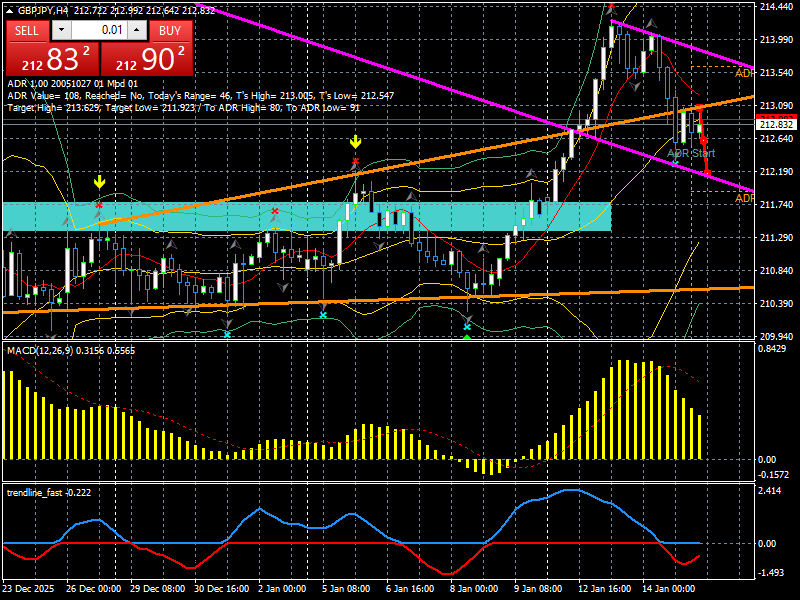800x600 pixels.
Task: Click the -0.1572 MACD scale value
Action: [x=774, y=474]
